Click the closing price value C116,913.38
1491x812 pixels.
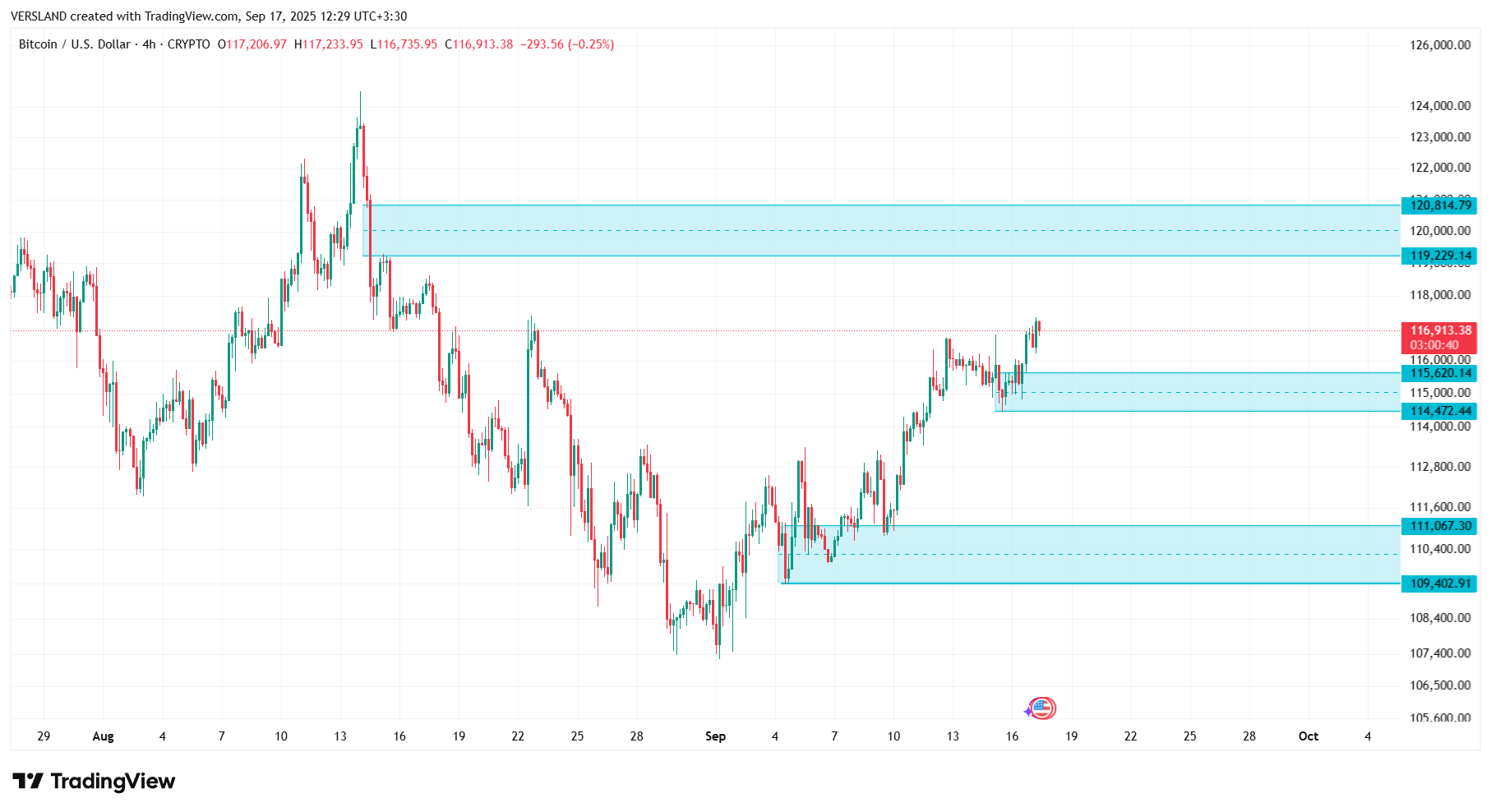(479, 44)
